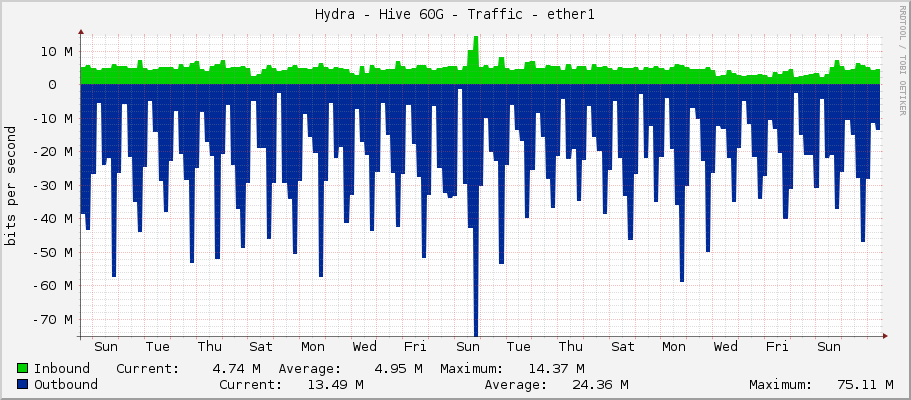
Task: Click the Outbound current value '13.49 M'
Action: click(x=336, y=384)
